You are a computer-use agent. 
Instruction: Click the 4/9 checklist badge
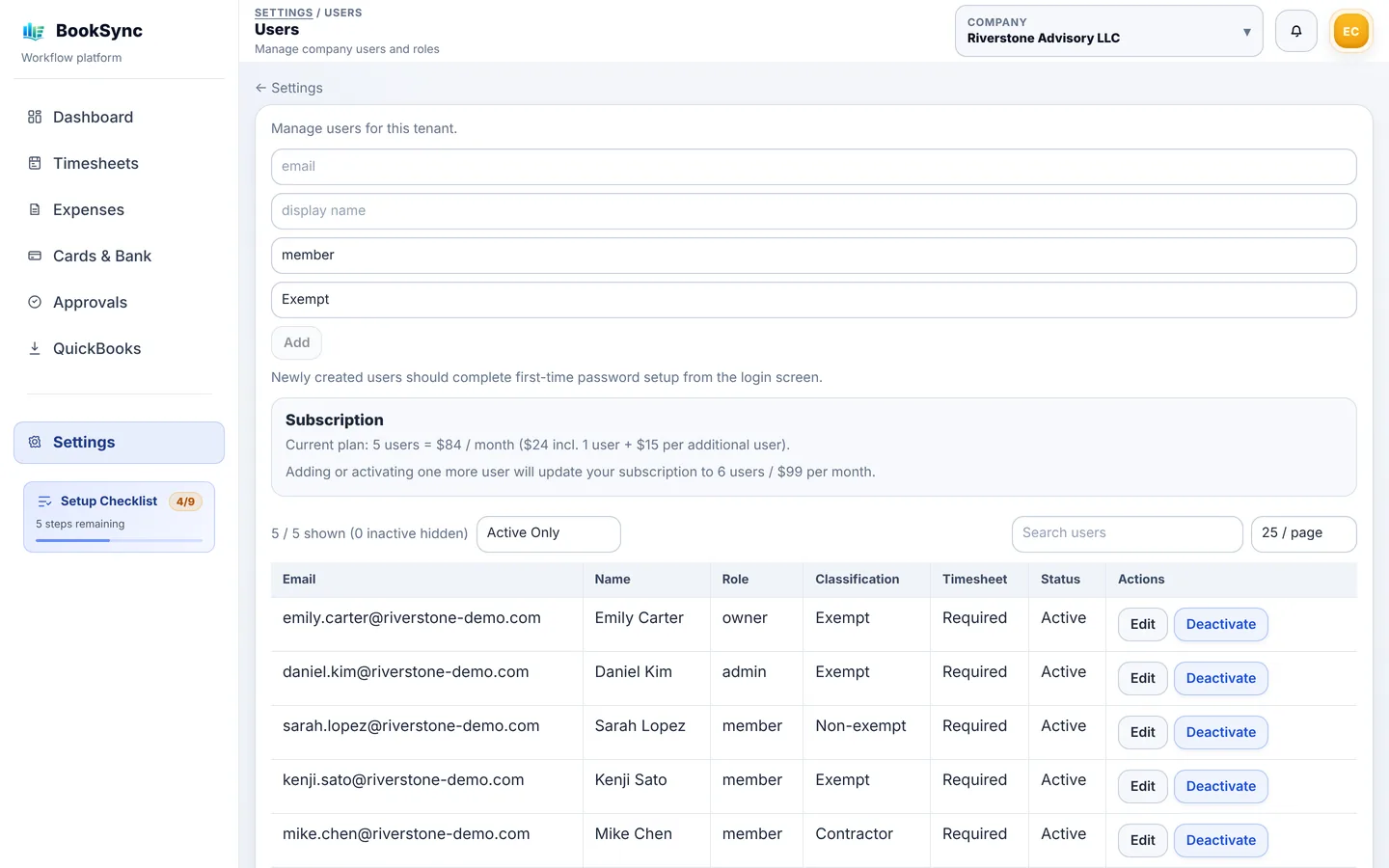pos(185,502)
